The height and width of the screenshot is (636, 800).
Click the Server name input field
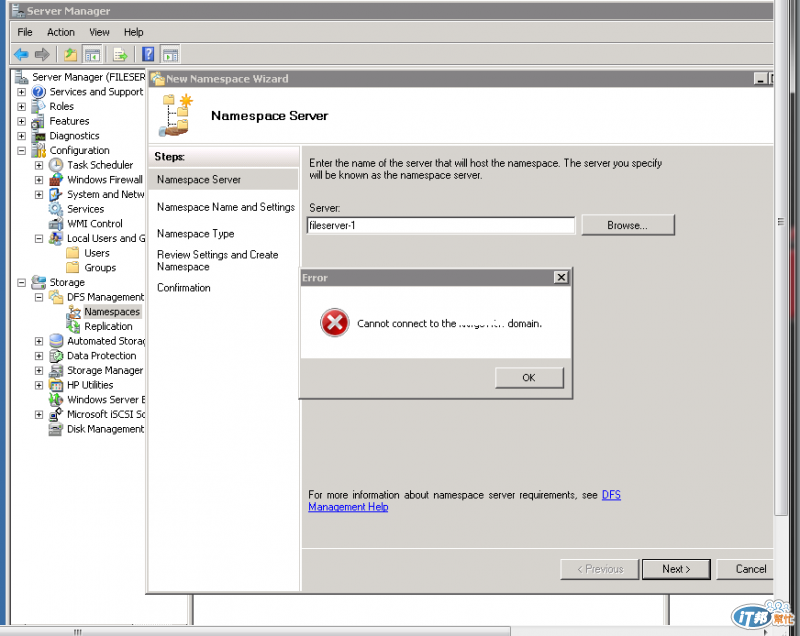click(441, 225)
